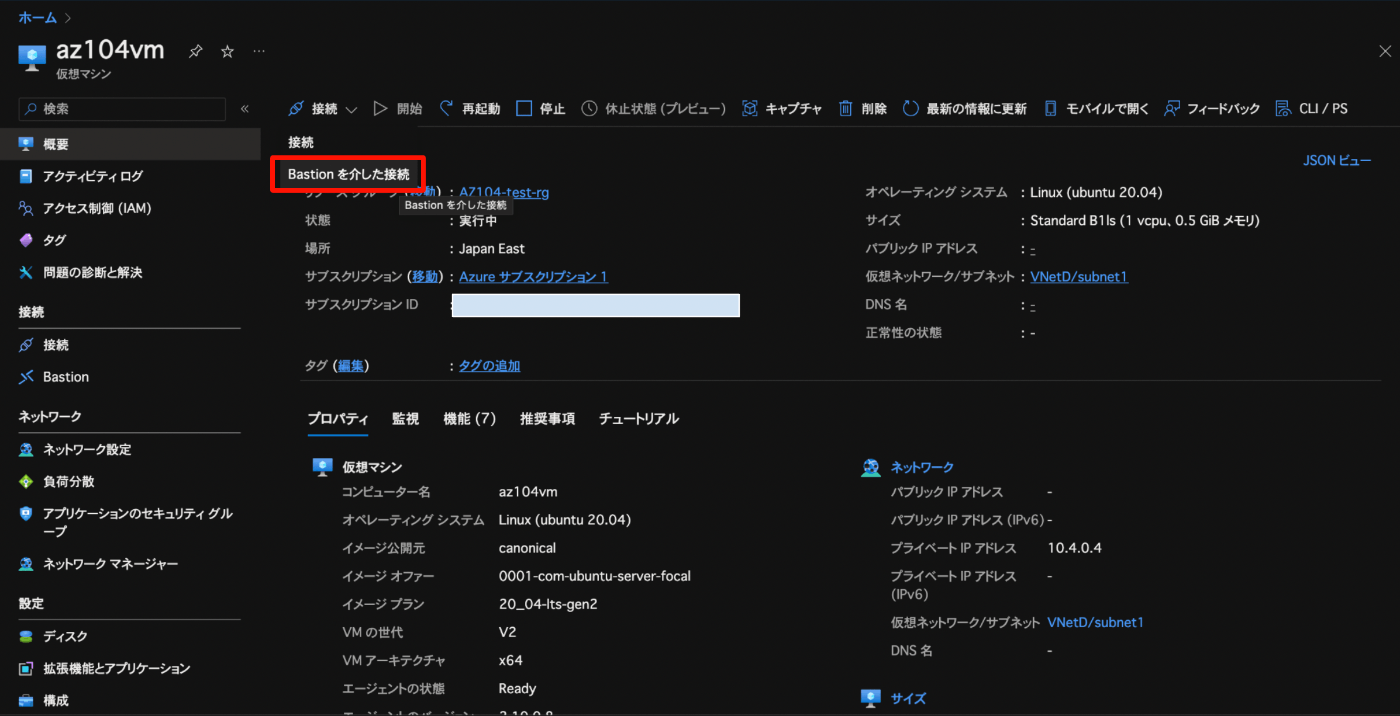This screenshot has height=716, width=1400.
Task: Open the サイズ properties section heading
Action: [x=908, y=699]
